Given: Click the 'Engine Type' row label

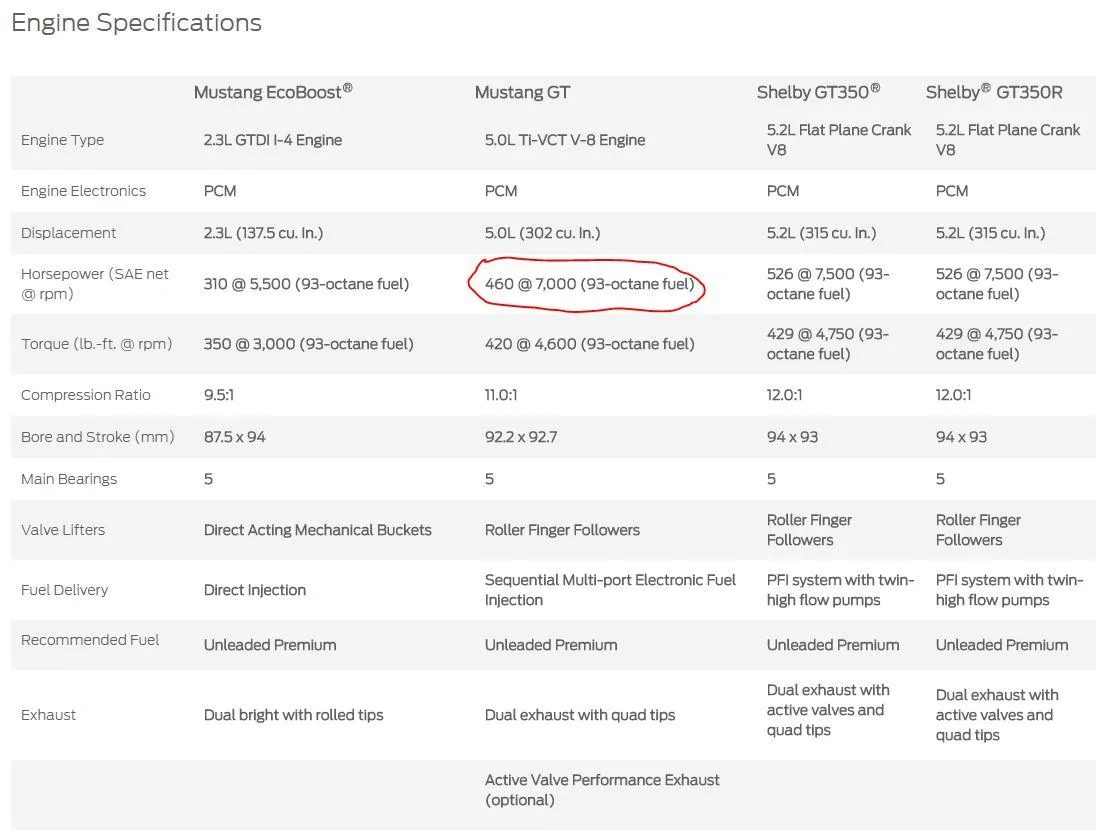Looking at the screenshot, I should tap(62, 140).
